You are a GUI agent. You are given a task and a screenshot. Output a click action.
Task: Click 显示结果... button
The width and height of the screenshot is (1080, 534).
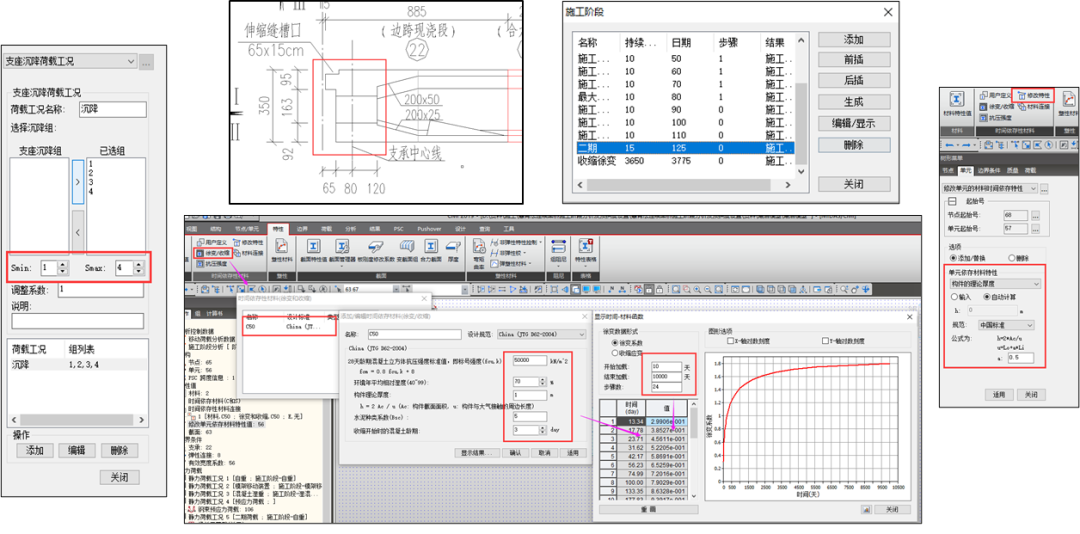(477, 453)
